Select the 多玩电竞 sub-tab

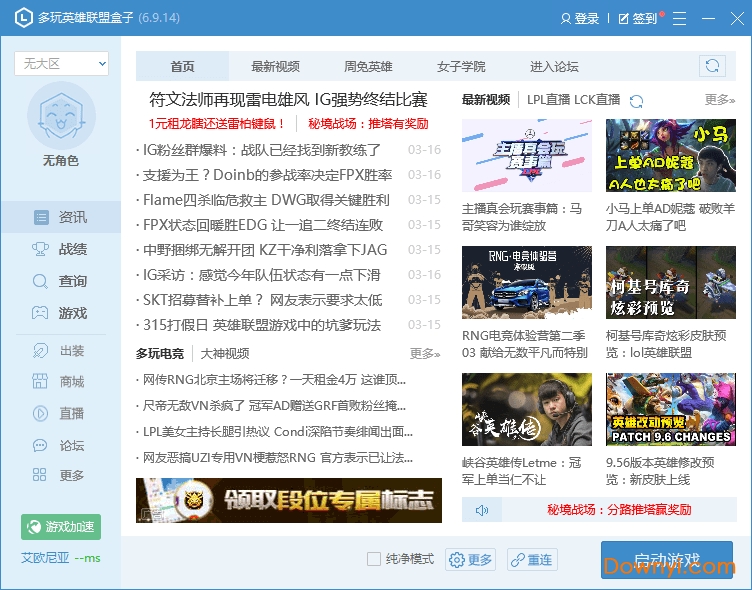[x=160, y=354]
